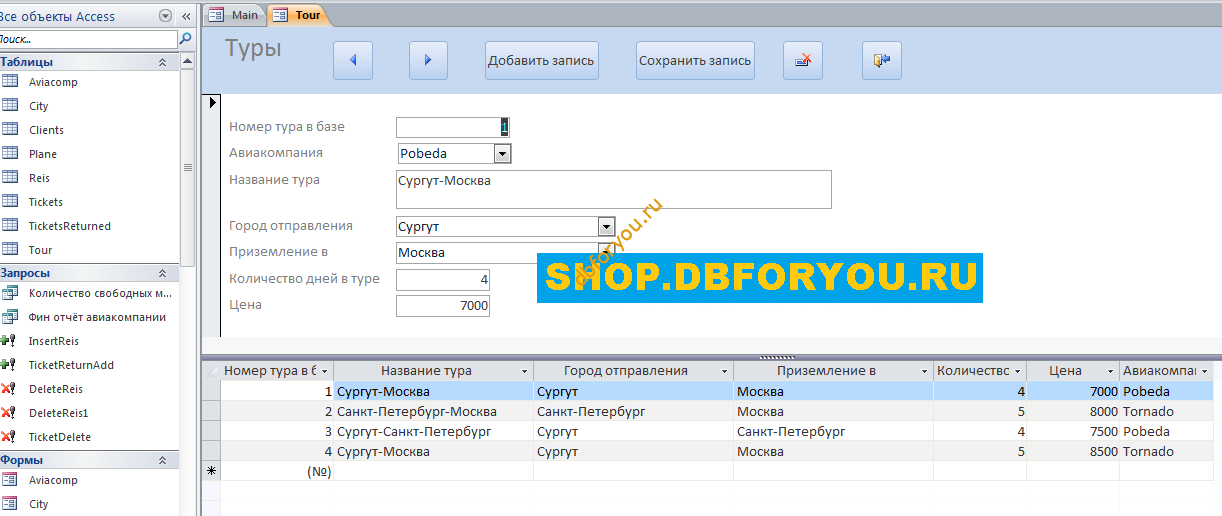
Task: Open Приземление в column header dropdown
Action: (923, 371)
